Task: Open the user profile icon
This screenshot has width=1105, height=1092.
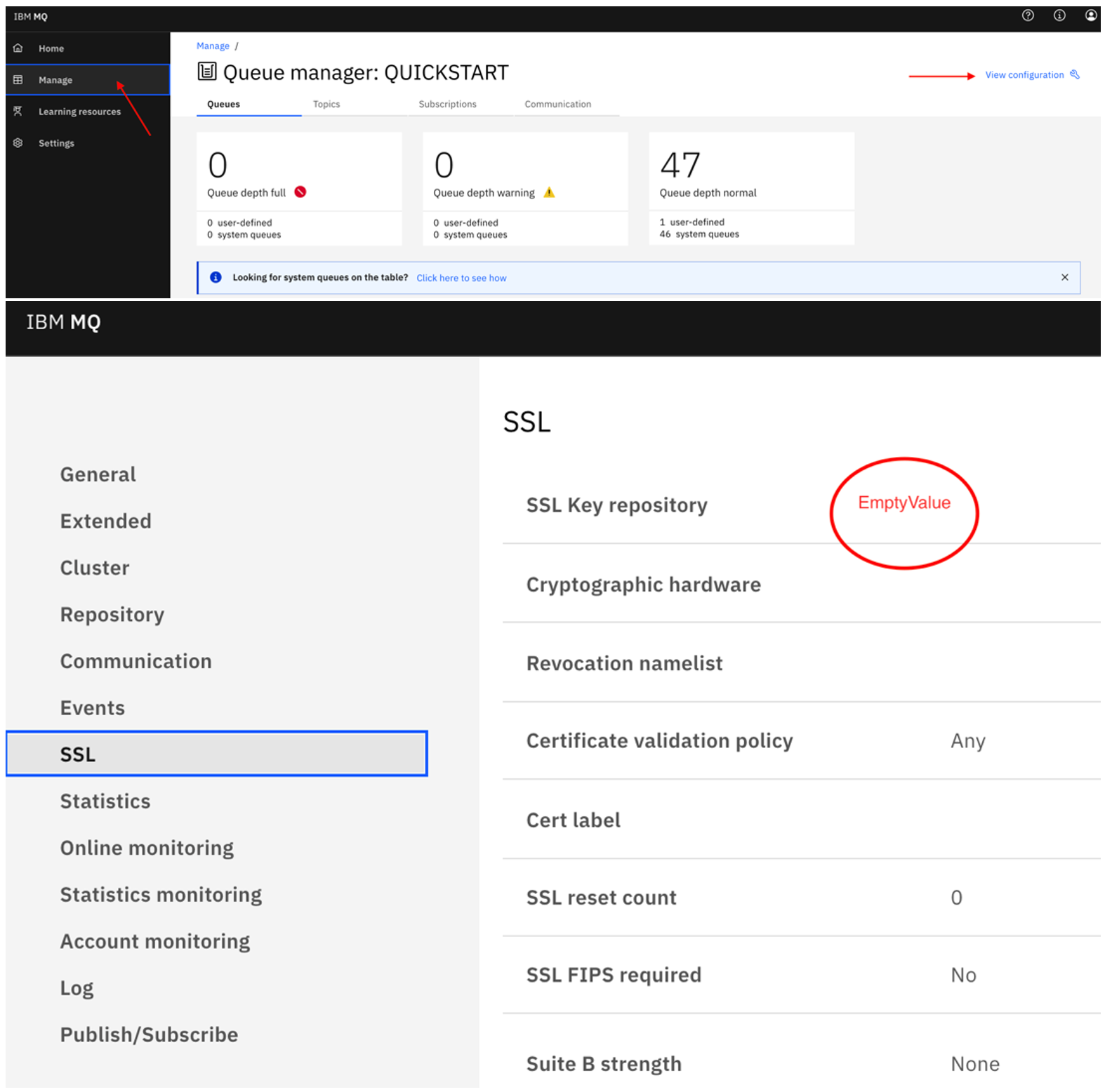Action: pyautogui.click(x=1091, y=15)
